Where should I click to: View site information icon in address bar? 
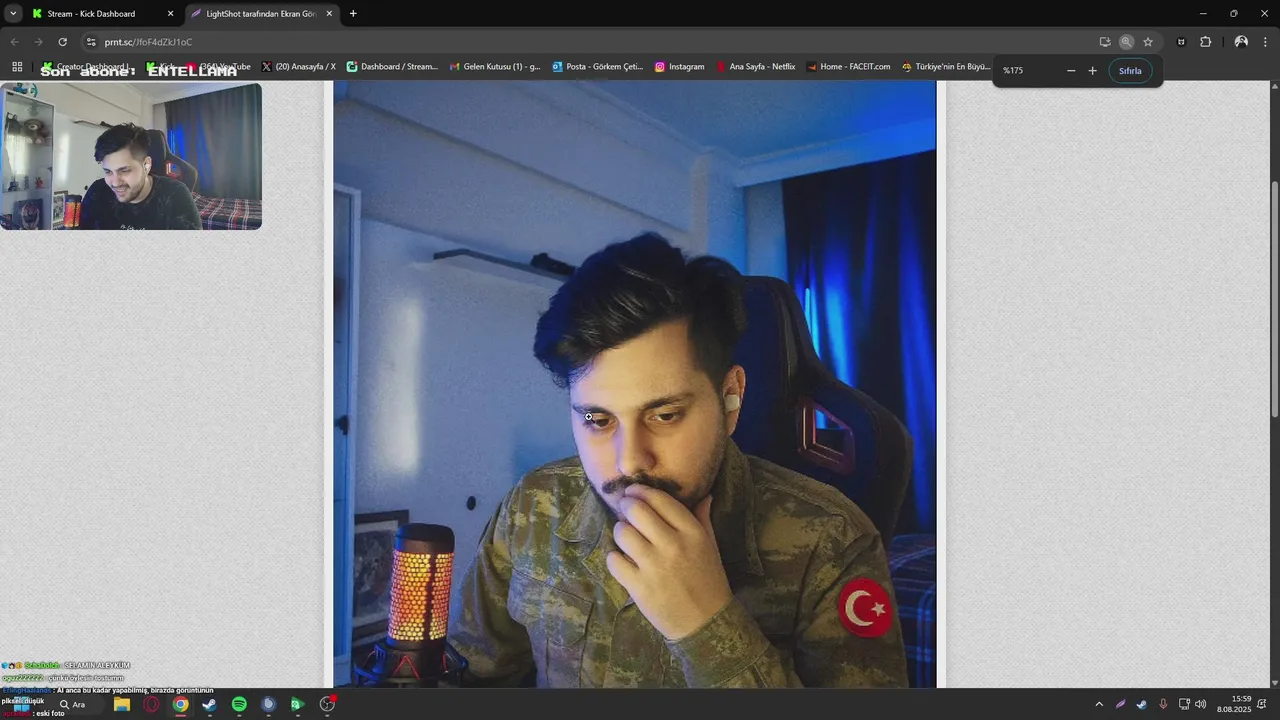[91, 42]
